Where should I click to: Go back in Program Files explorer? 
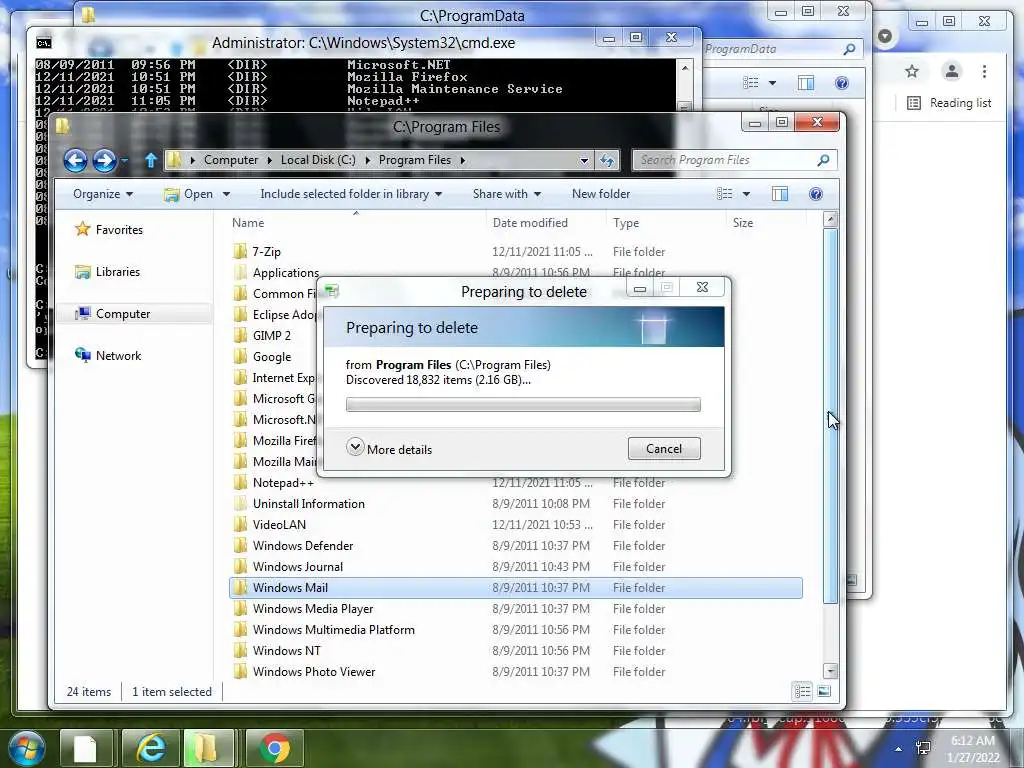(x=75, y=160)
